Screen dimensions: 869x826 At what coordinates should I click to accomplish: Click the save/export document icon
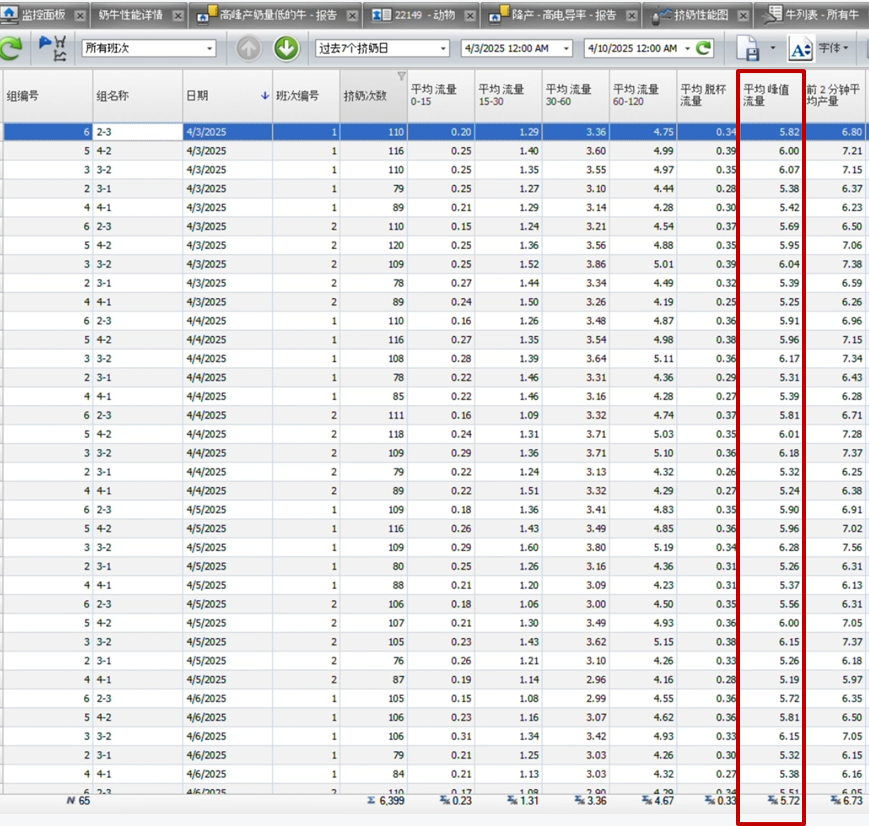pyautogui.click(x=748, y=49)
